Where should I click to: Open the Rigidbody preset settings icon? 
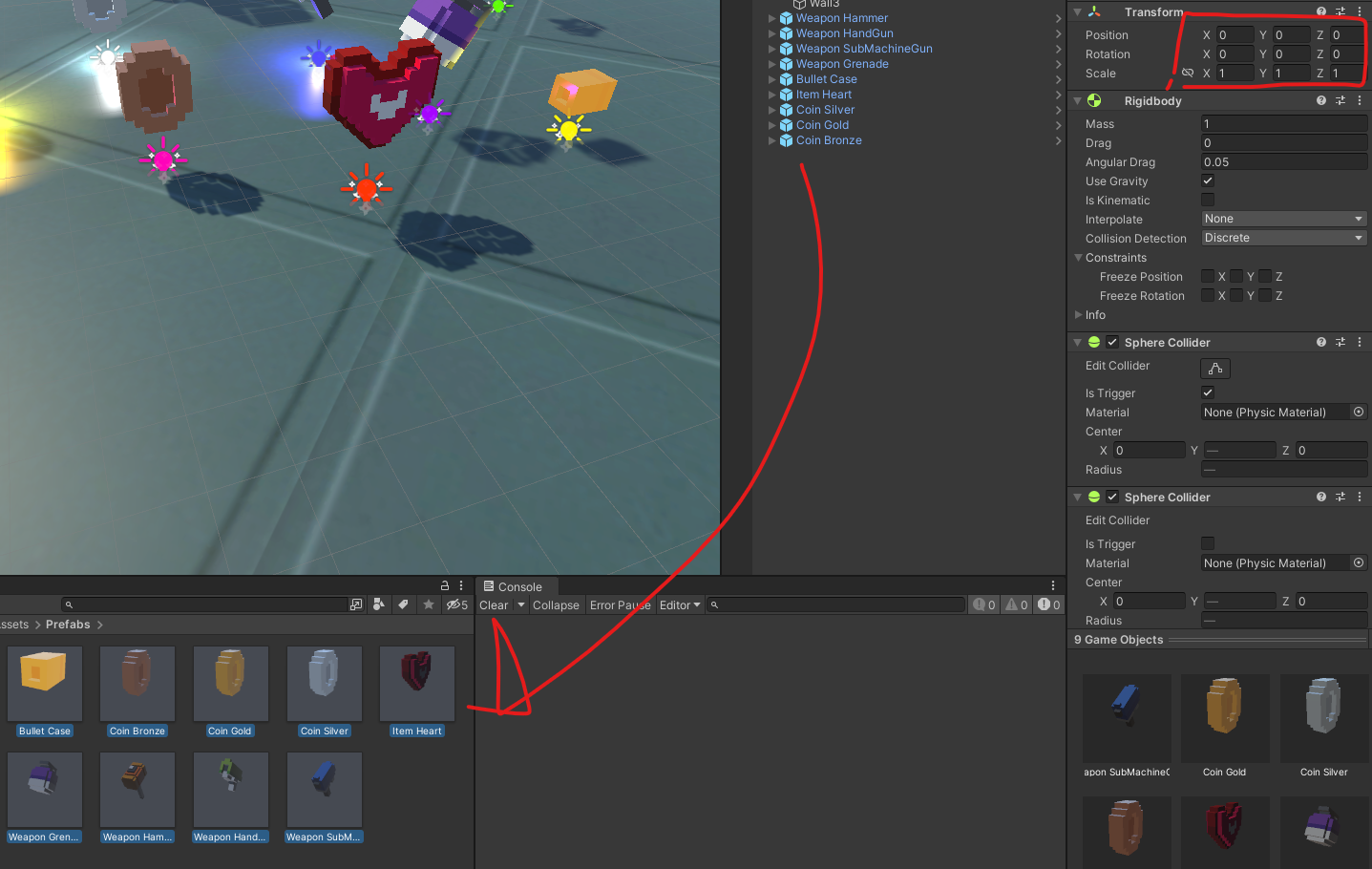tap(1340, 100)
